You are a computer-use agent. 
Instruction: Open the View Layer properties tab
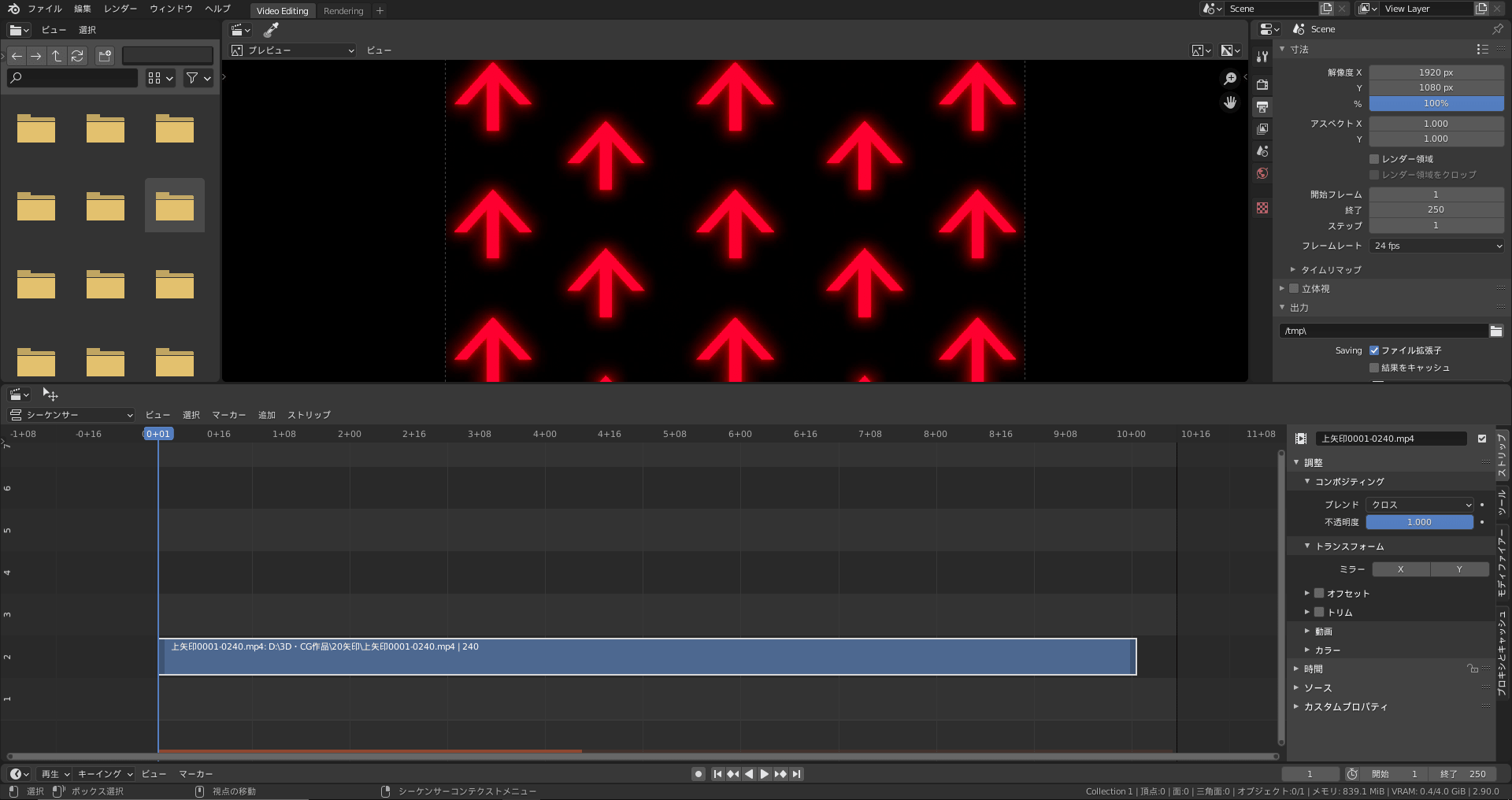1262,128
